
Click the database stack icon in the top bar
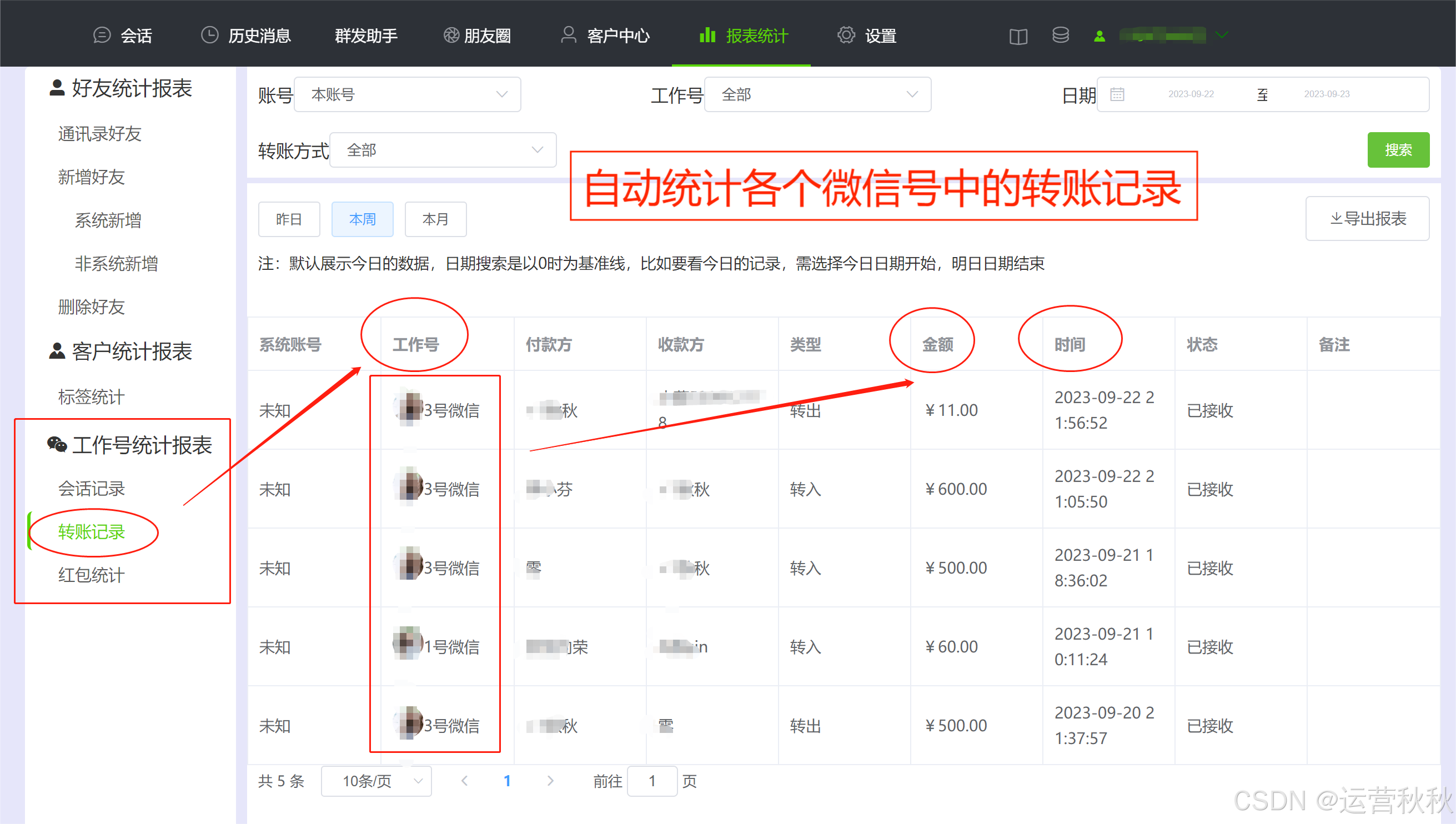(x=1060, y=35)
